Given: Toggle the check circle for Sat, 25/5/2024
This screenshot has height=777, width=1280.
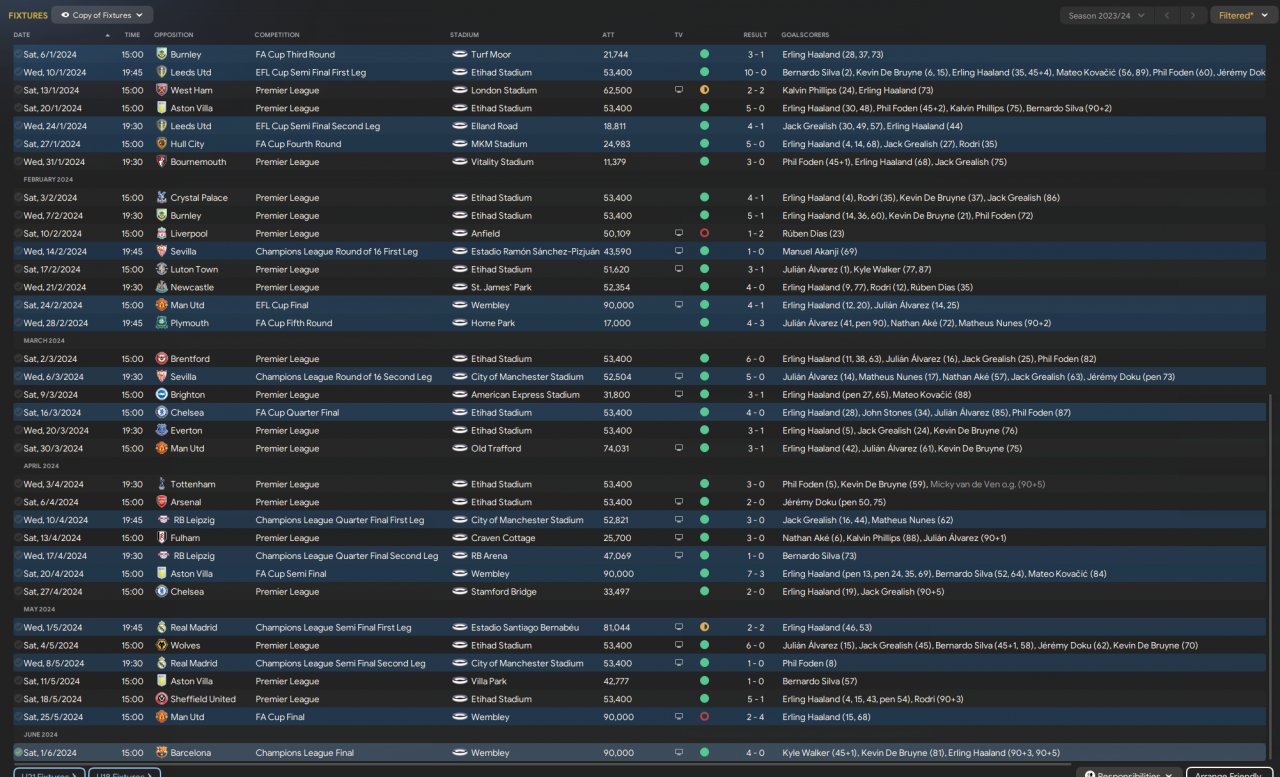Looking at the screenshot, I should coord(18,717).
